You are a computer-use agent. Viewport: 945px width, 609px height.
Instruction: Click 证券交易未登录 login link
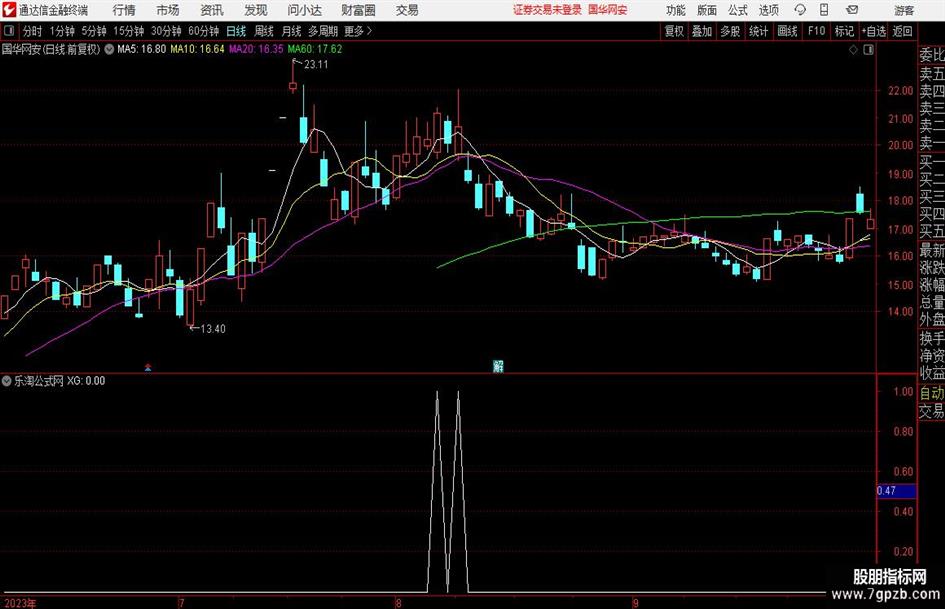[547, 10]
